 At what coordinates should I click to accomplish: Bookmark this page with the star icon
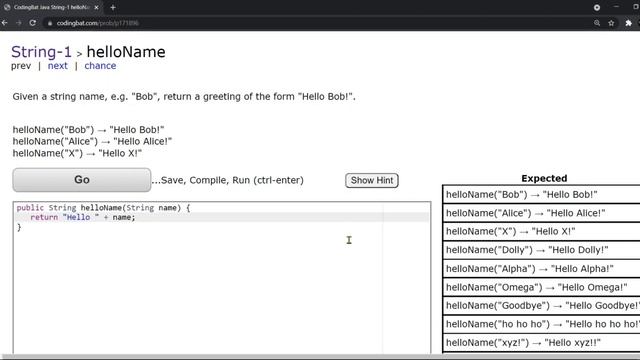[611, 23]
